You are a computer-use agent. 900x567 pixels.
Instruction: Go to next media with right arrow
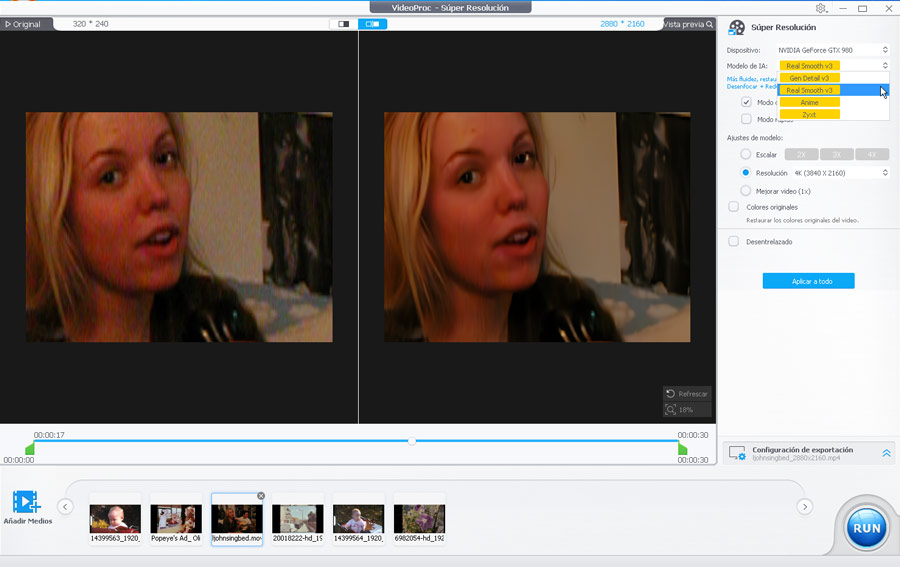[805, 507]
